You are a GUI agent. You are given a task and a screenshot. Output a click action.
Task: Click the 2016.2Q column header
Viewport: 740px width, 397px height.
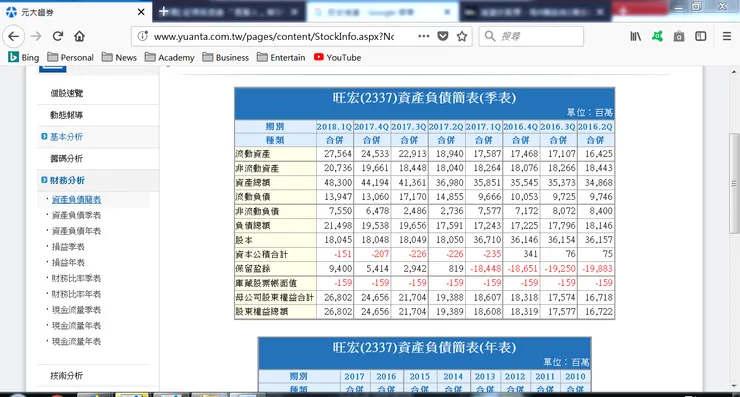(x=596, y=127)
